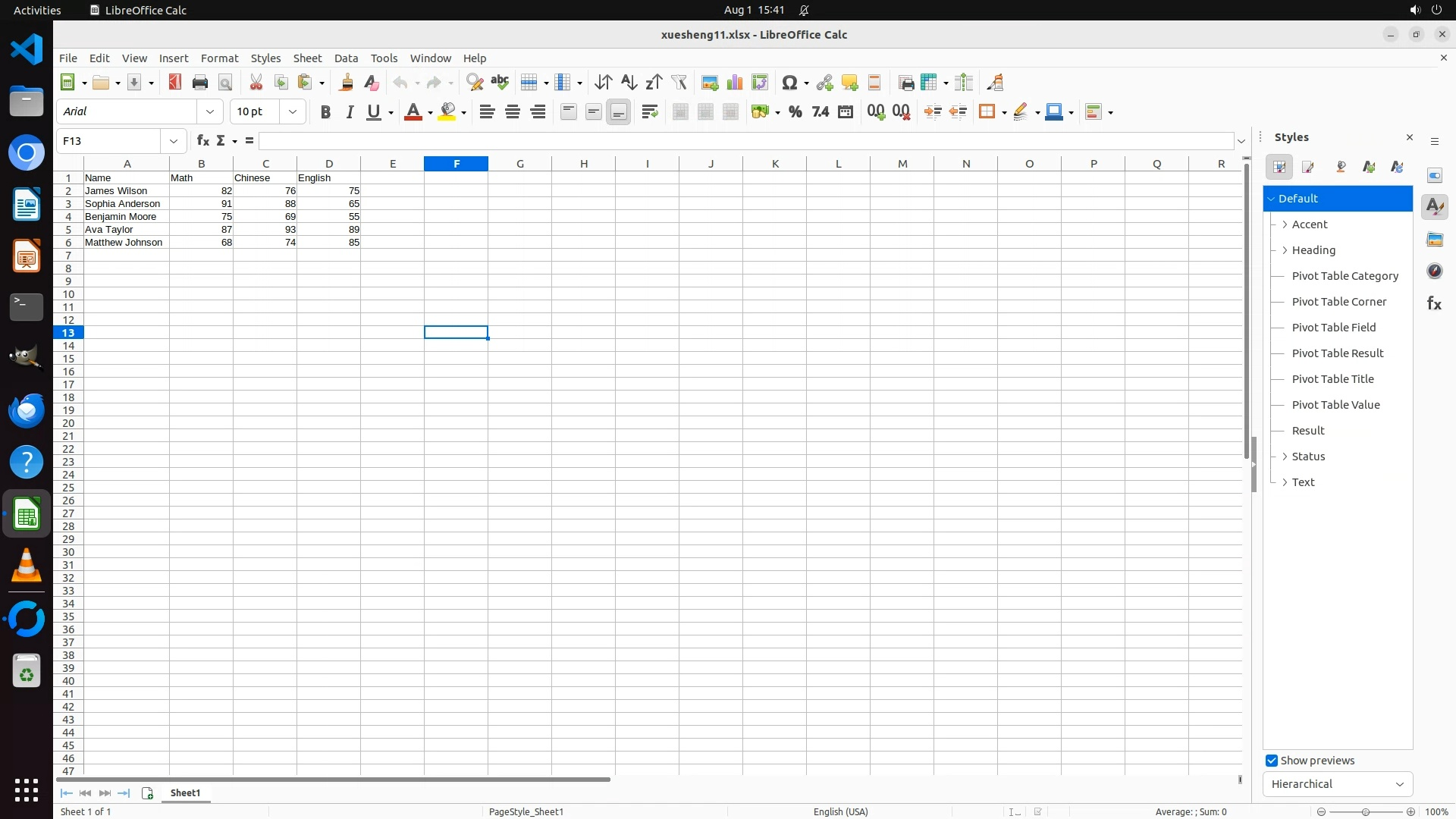The width and height of the screenshot is (1456, 819).
Task: Click the Clone Formatting paintbrush icon
Action: click(347, 83)
